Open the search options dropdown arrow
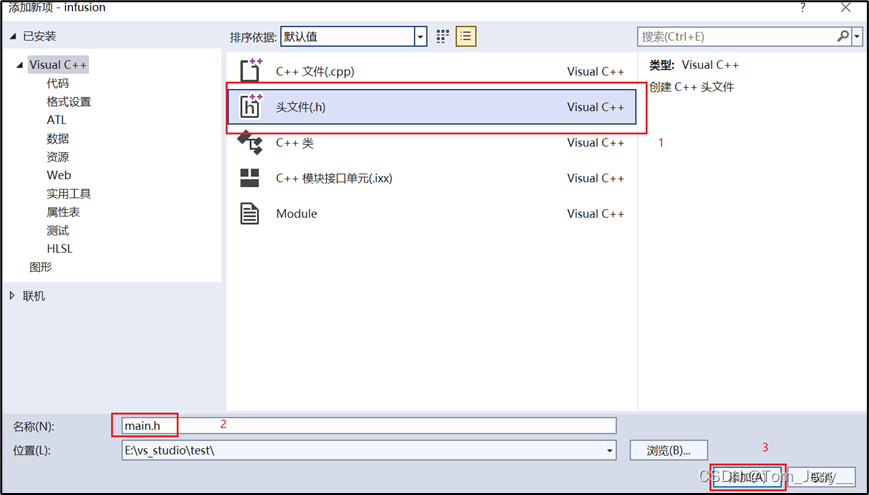 tap(857, 37)
